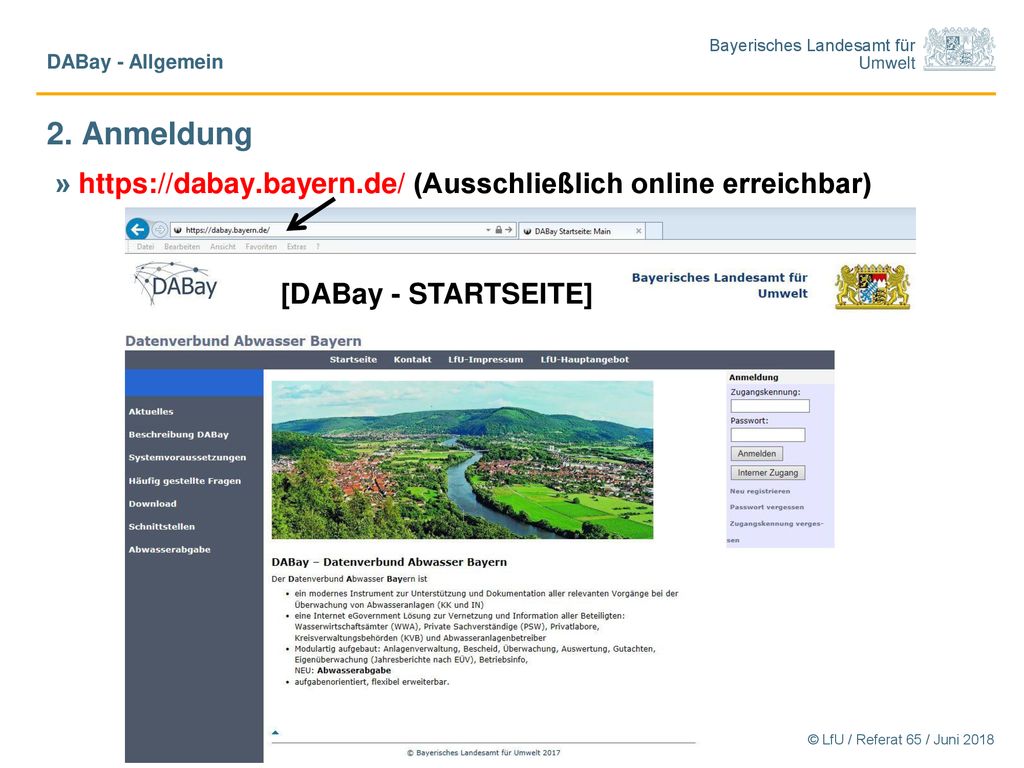Open Häufig gestellte Fragen in sidebar
The image size is (1024, 768).
(x=185, y=481)
